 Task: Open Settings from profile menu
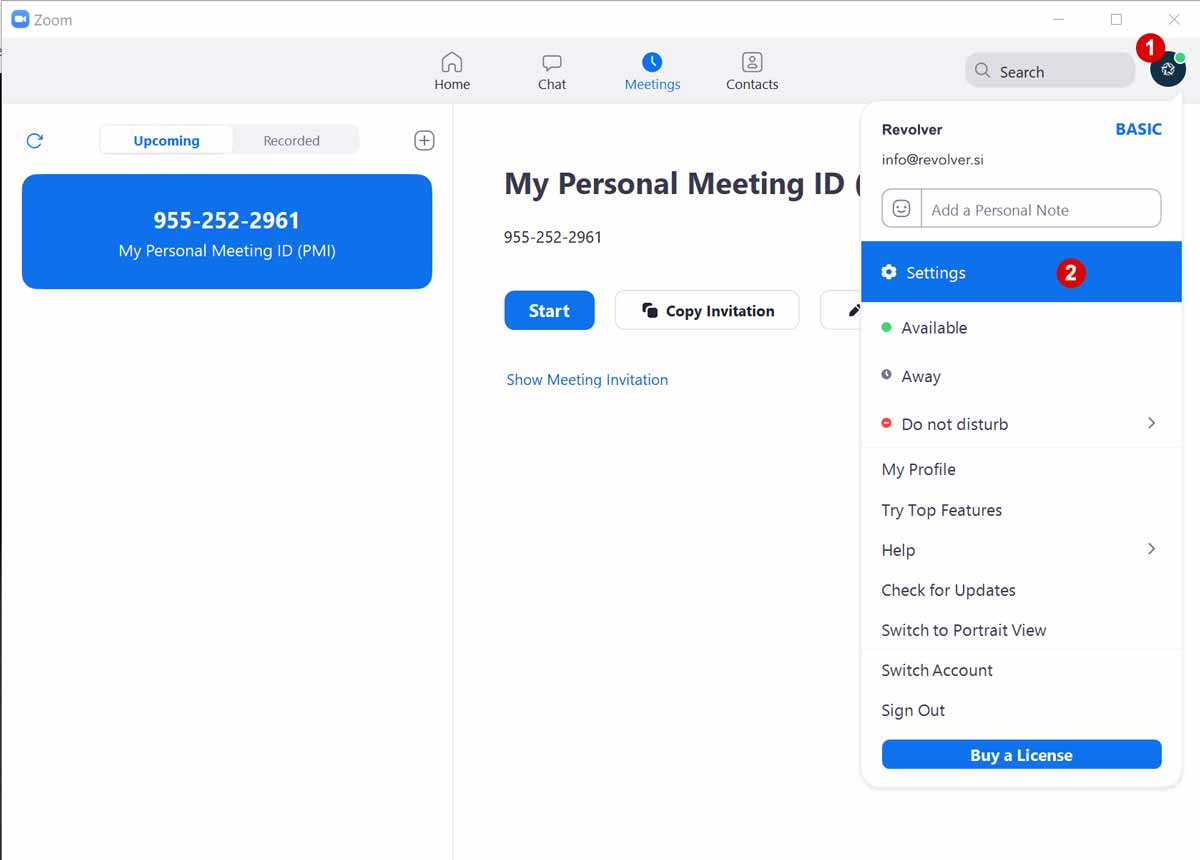[x=1021, y=272]
